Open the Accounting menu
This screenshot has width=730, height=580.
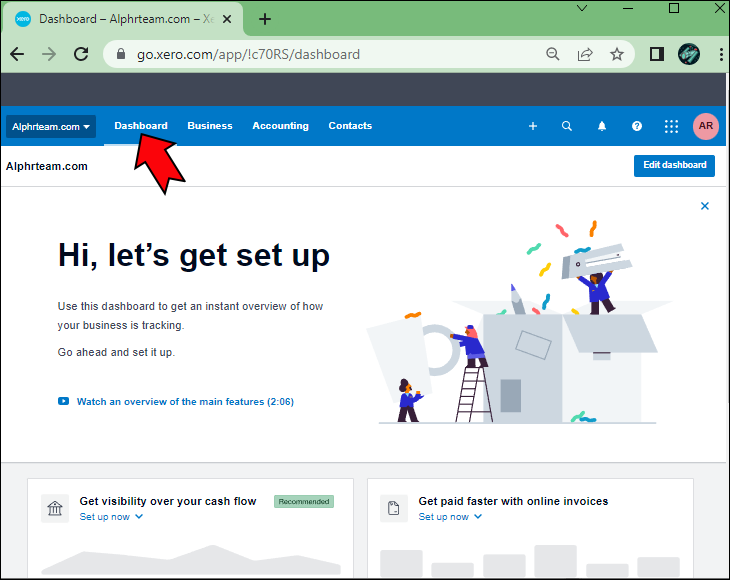click(280, 126)
